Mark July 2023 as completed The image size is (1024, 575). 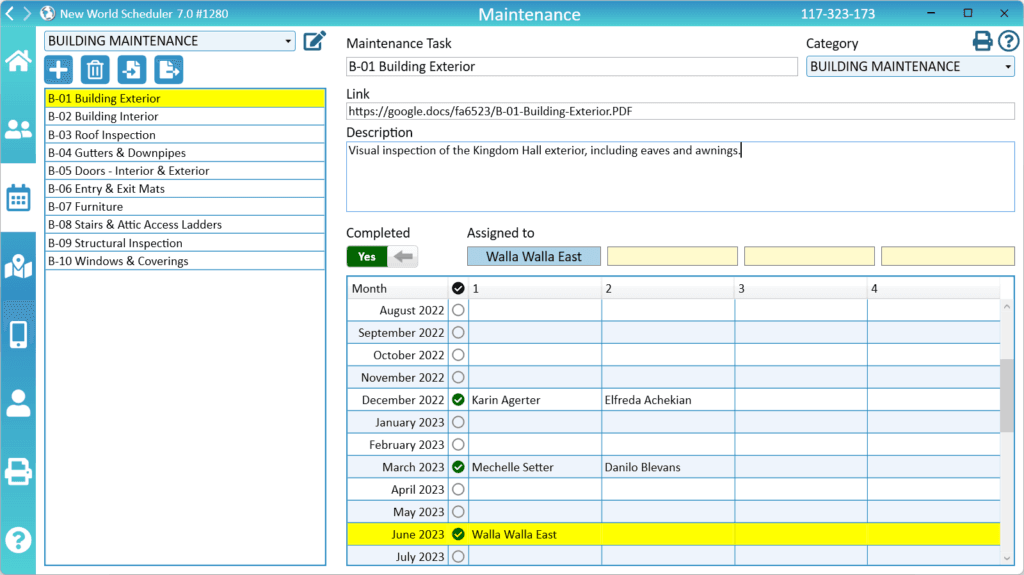pyautogui.click(x=458, y=557)
